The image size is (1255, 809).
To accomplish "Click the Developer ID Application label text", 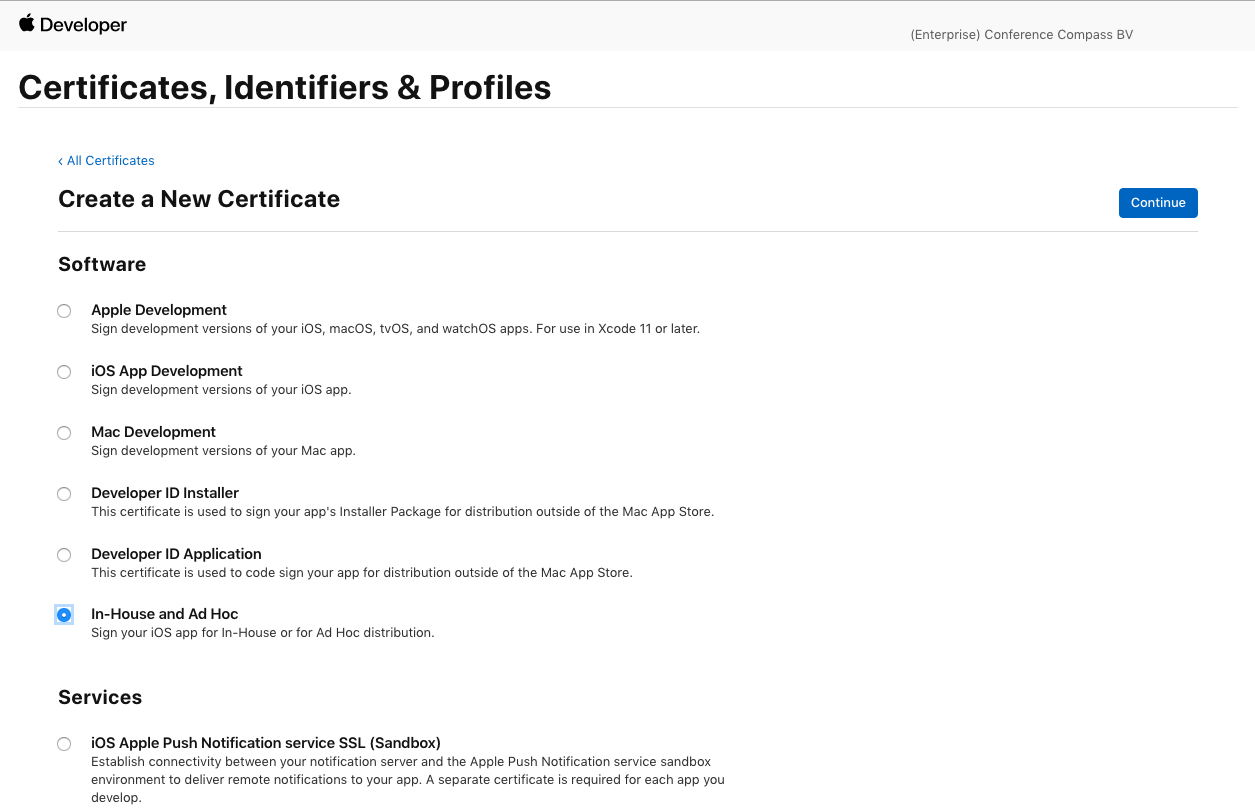I will point(176,553).
